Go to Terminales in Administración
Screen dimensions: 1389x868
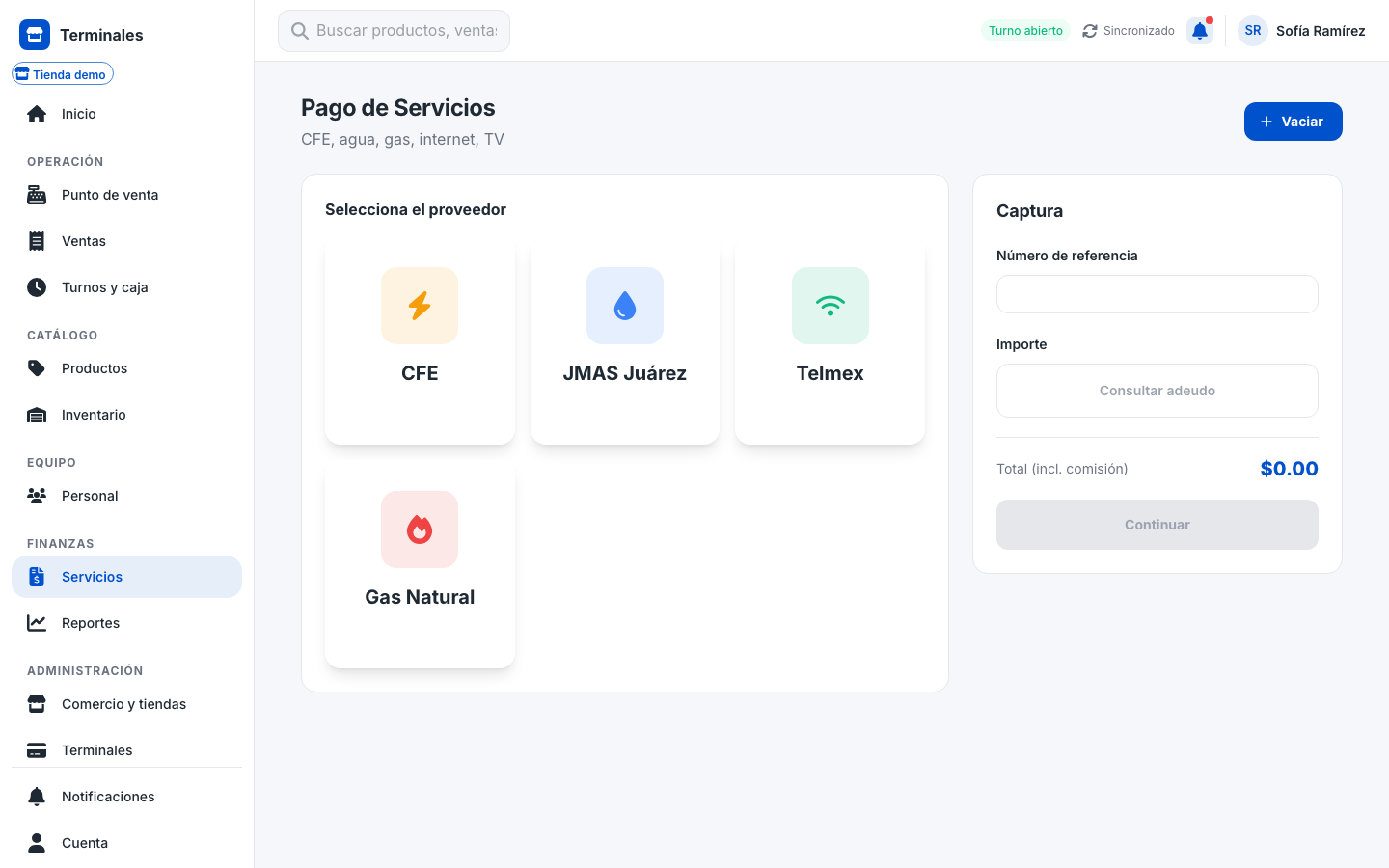(126, 750)
